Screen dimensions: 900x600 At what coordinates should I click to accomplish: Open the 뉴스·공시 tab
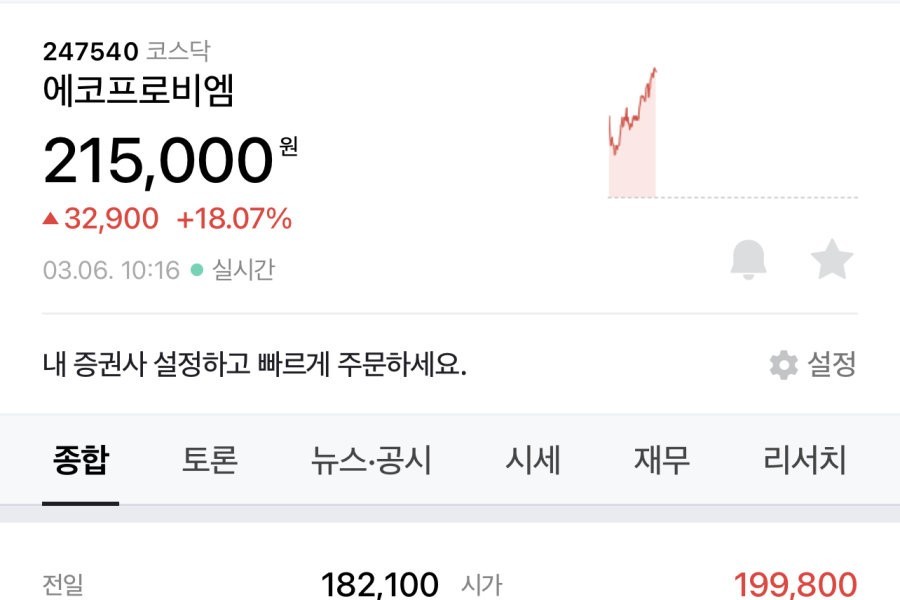pos(371,461)
